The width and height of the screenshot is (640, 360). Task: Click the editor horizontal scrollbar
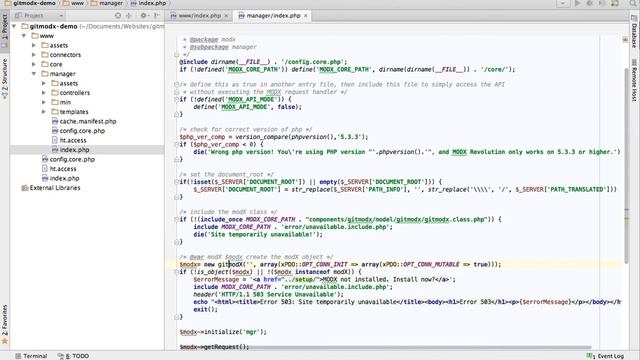tap(420, 348)
